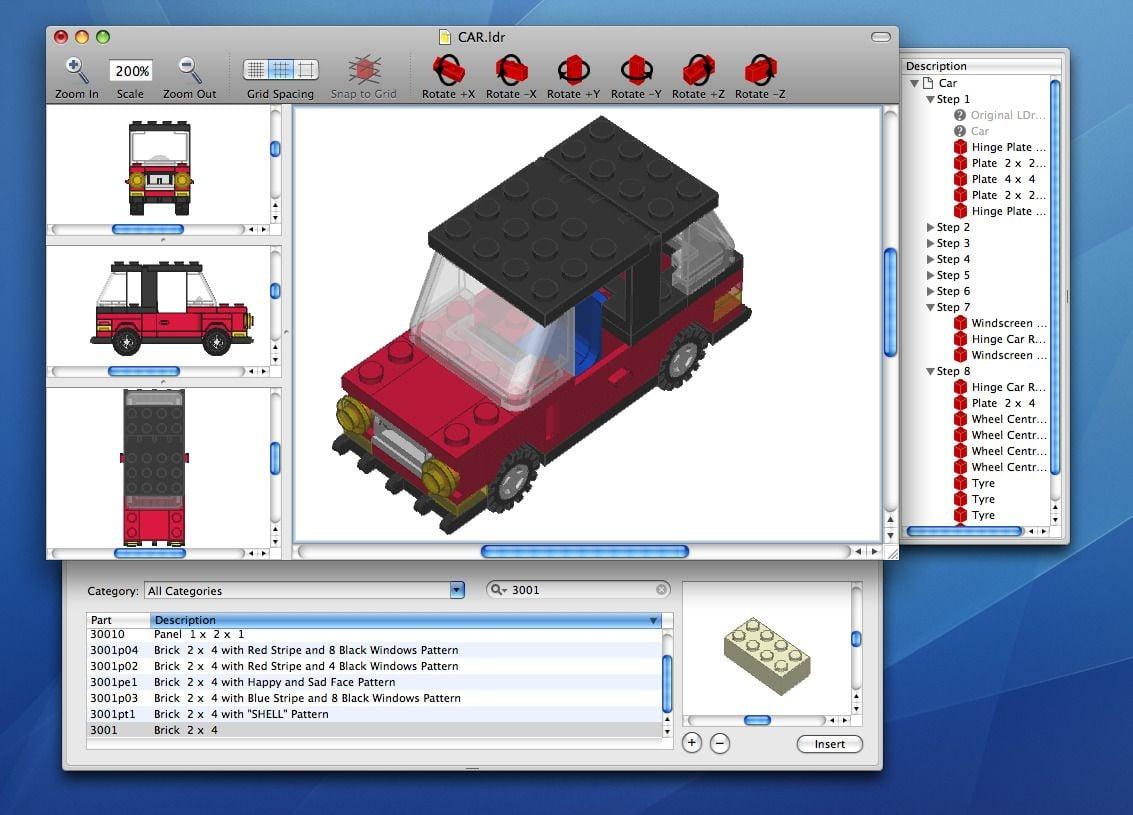Select the Step 3 label in the outline
The image size is (1133, 815).
pos(953,243)
